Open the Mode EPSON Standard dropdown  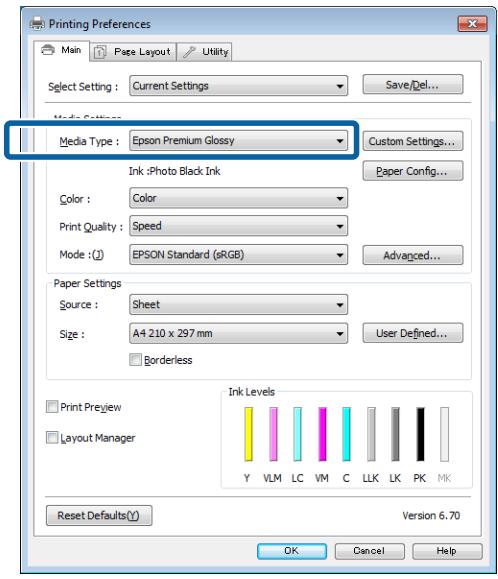coord(238,255)
